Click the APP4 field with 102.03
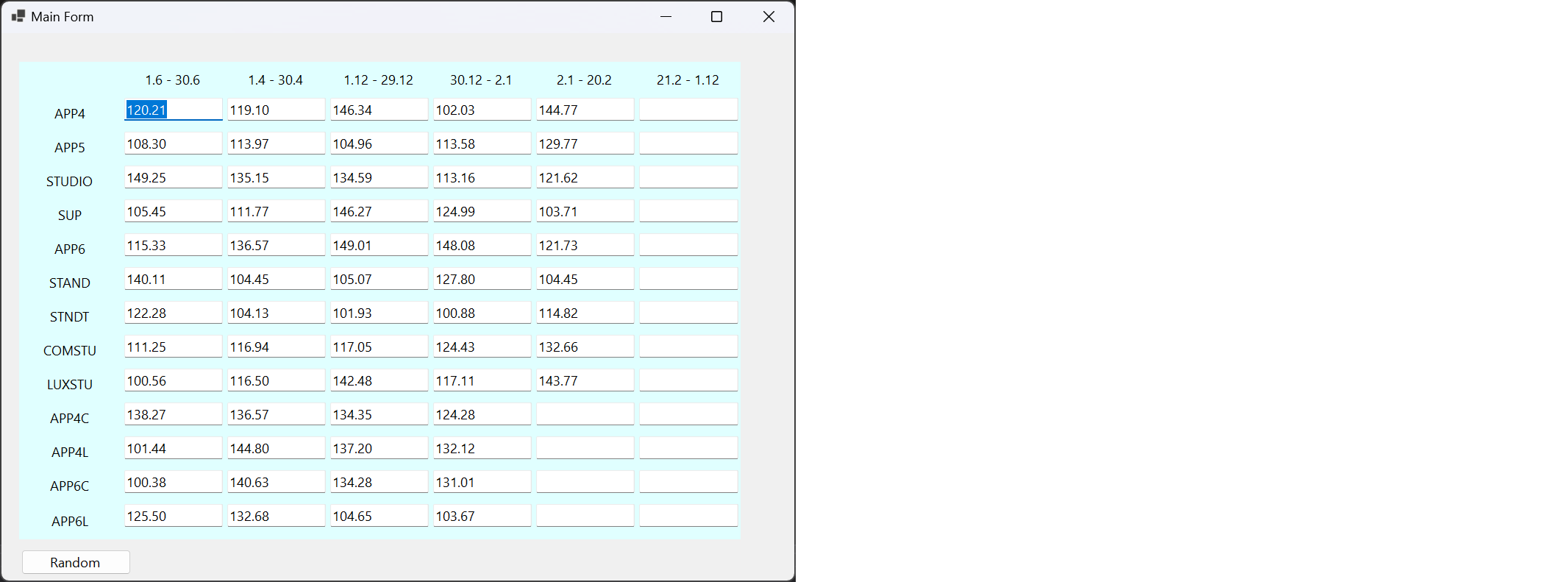 [x=482, y=110]
